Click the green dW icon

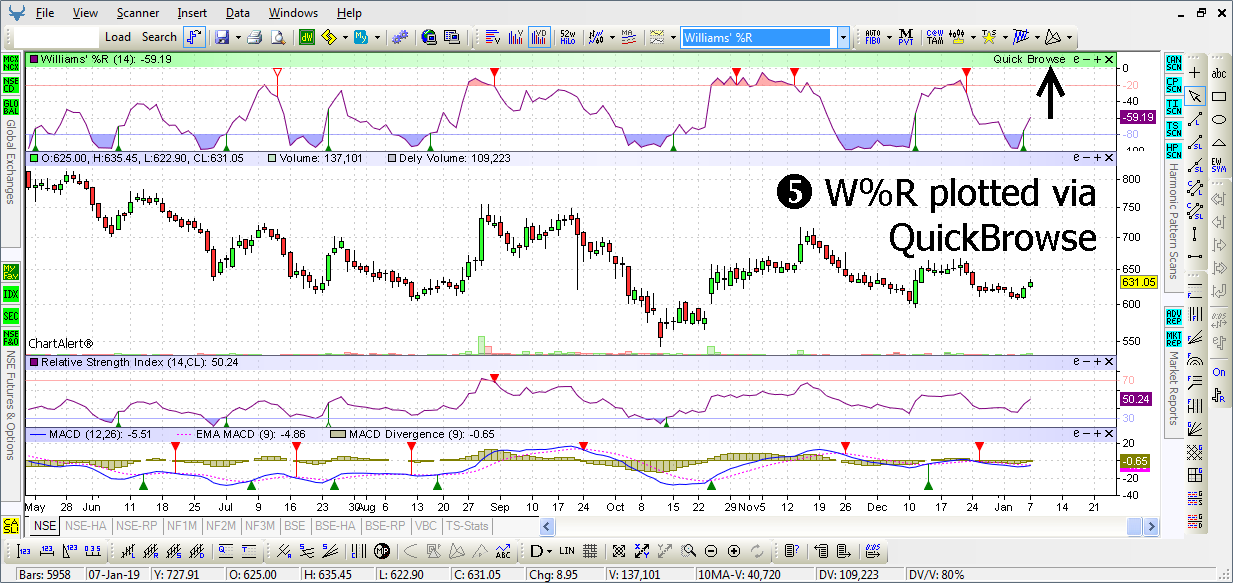point(306,37)
